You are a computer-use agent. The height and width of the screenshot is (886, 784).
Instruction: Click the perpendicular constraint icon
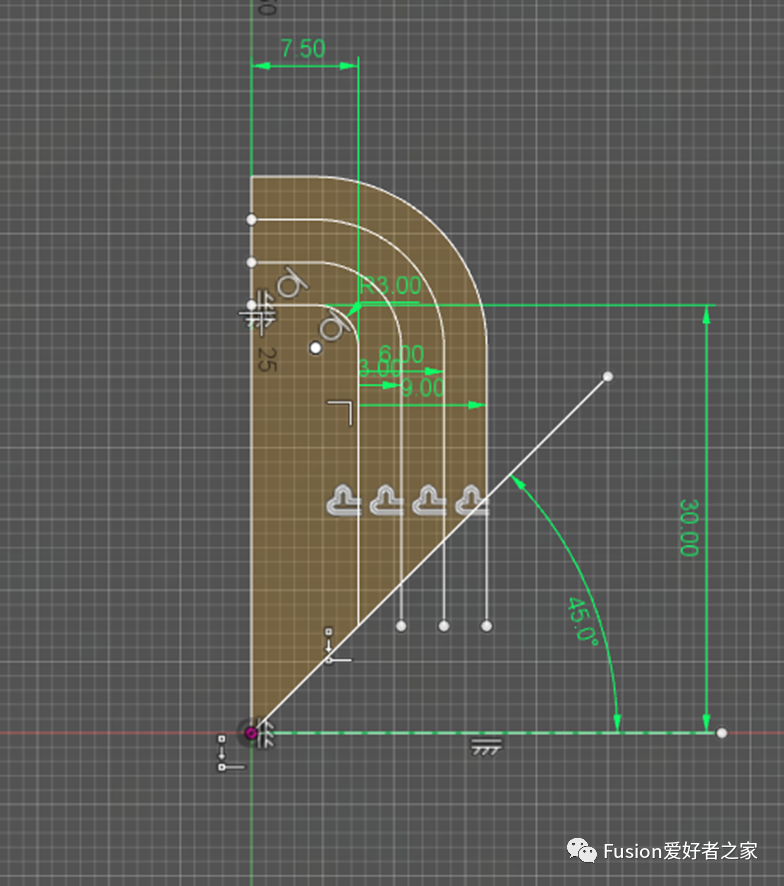341,411
